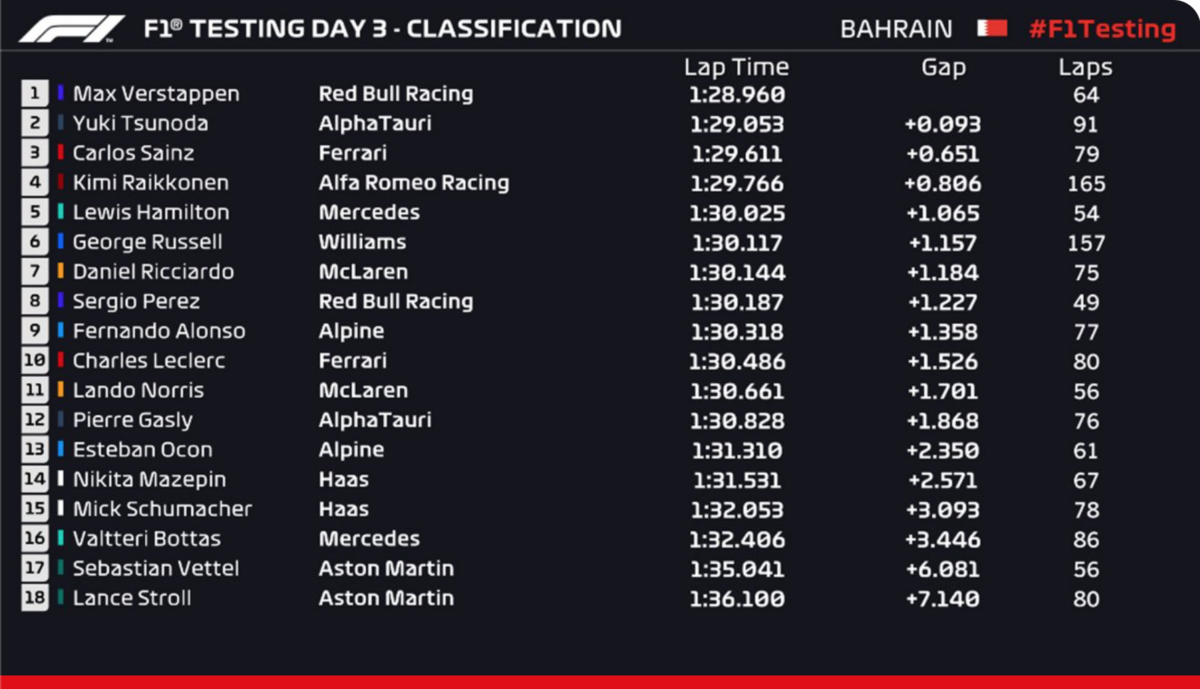1200x689 pixels.
Task: Open the #F1Testing hashtag
Action: point(1102,29)
